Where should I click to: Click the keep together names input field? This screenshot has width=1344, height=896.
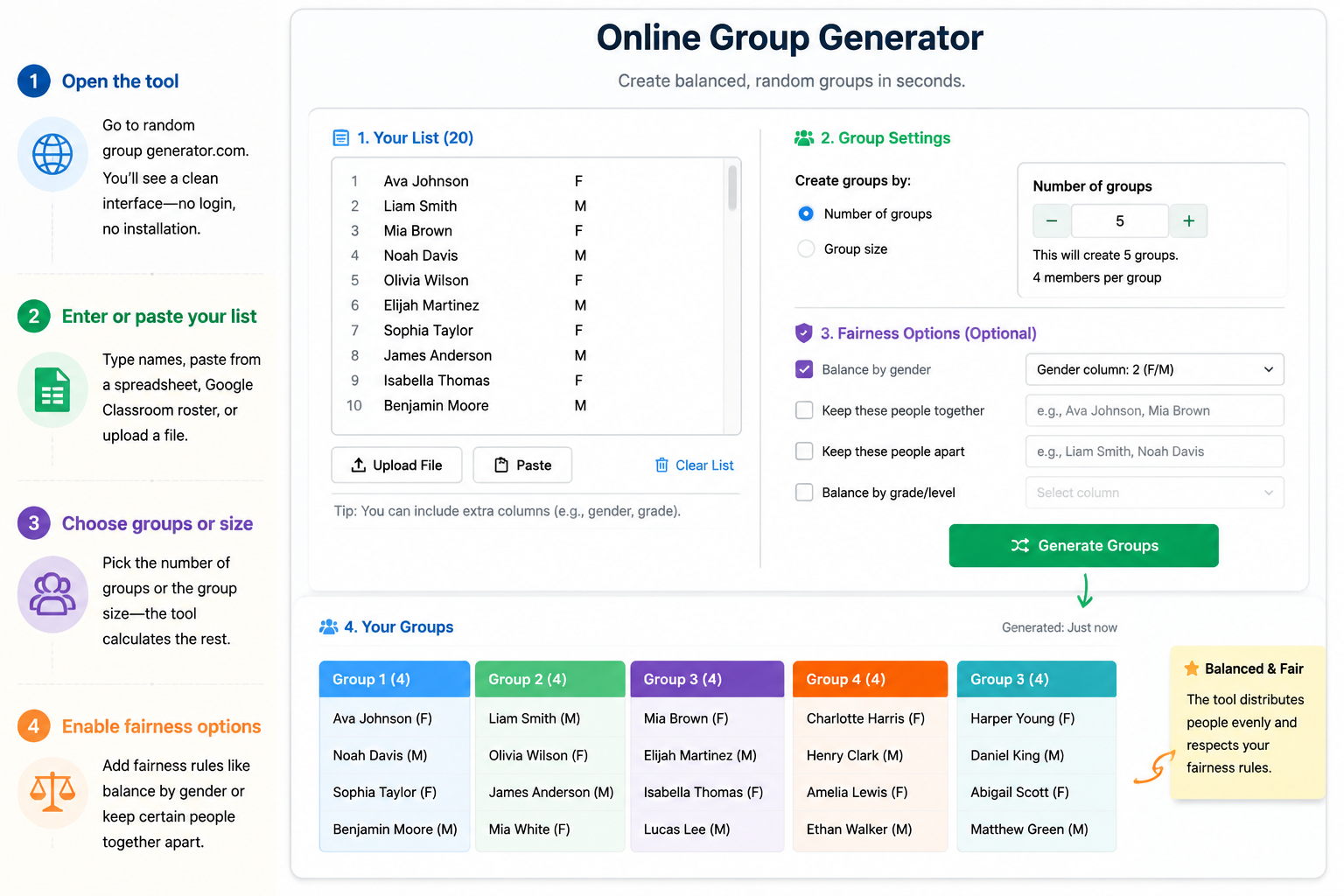(1154, 410)
